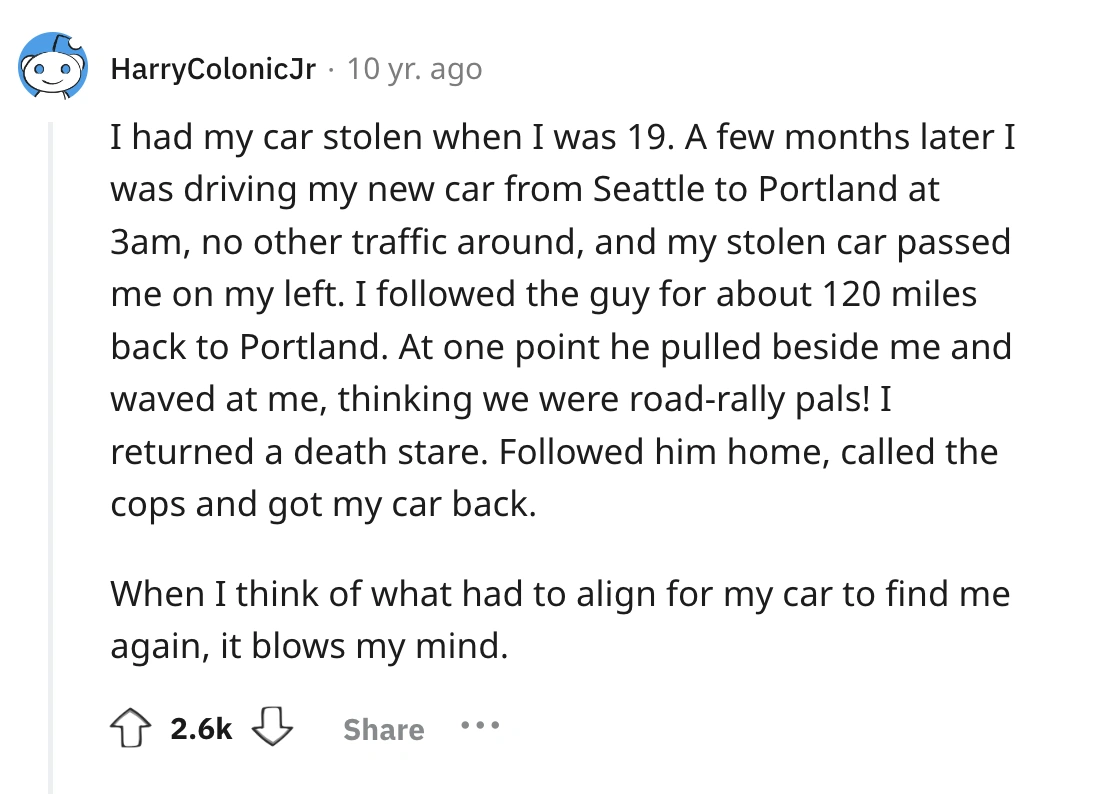Click the phrase "road-rally pals!"
The height and width of the screenshot is (794, 1110).
click(748, 399)
